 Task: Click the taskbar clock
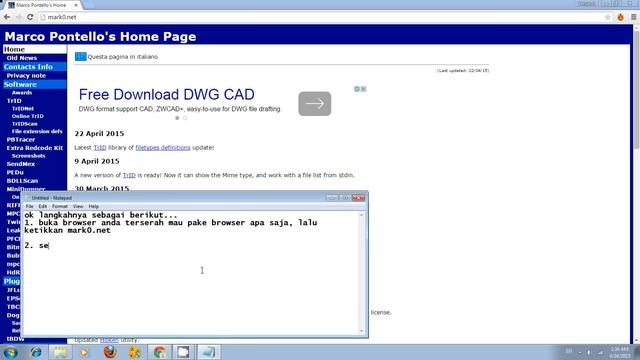click(620, 352)
